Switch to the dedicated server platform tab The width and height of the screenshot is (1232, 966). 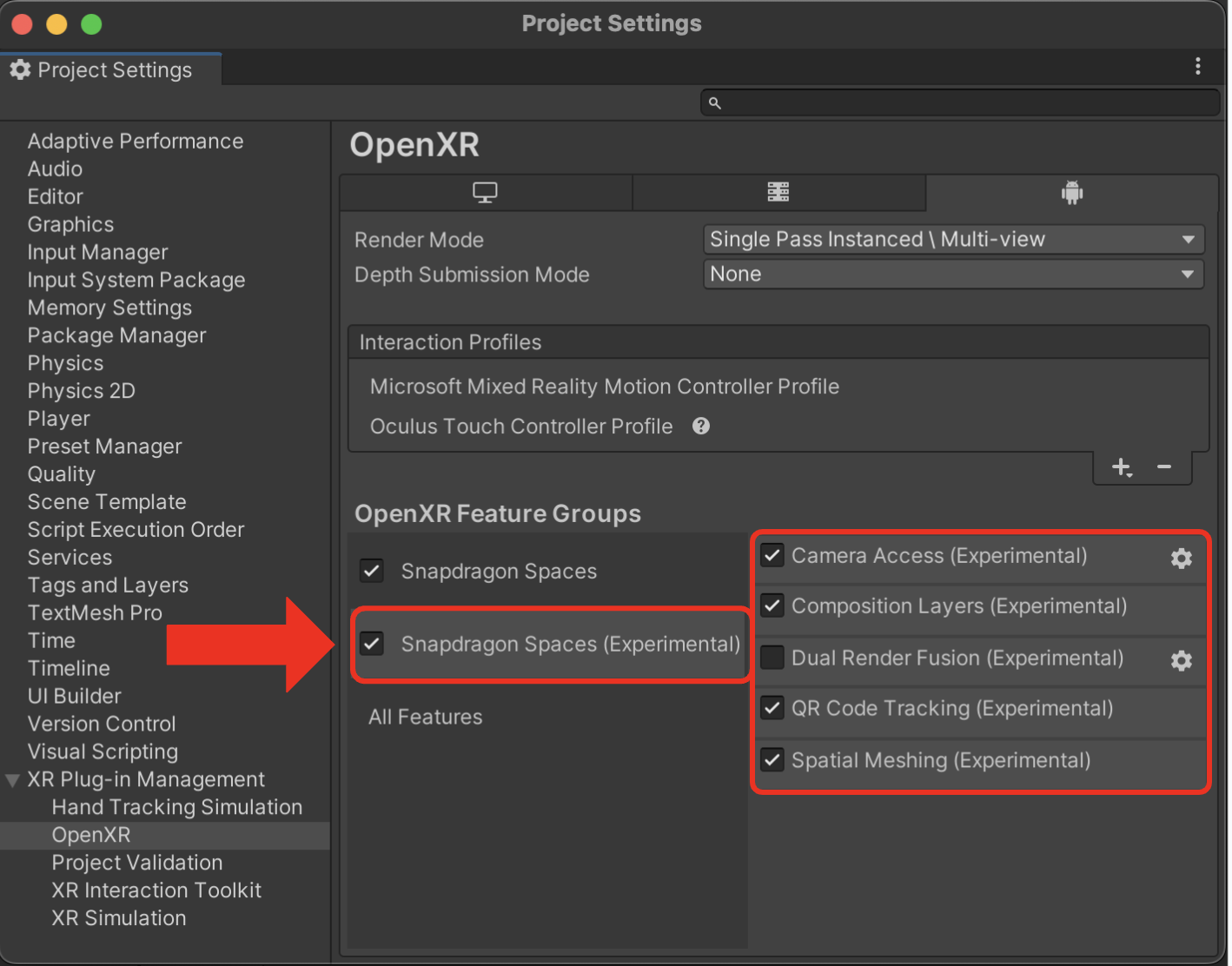[778, 192]
